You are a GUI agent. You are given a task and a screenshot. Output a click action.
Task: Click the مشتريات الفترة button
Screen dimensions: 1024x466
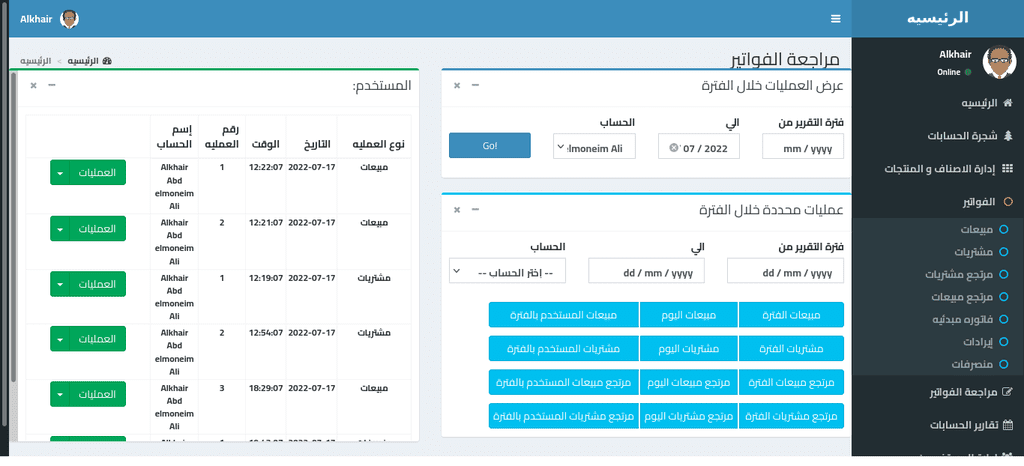pyautogui.click(x=791, y=349)
